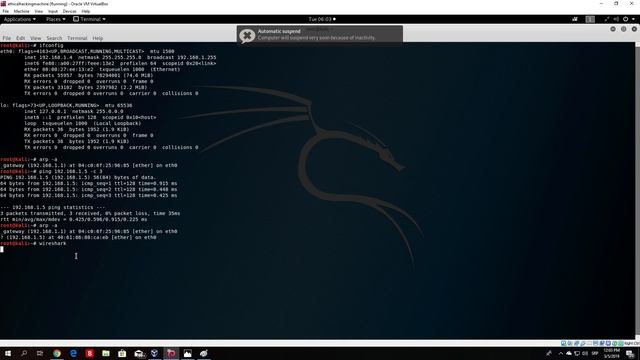This screenshot has width=640, height=360.
Task: Open Windows People tray icon
Action: pos(549,353)
